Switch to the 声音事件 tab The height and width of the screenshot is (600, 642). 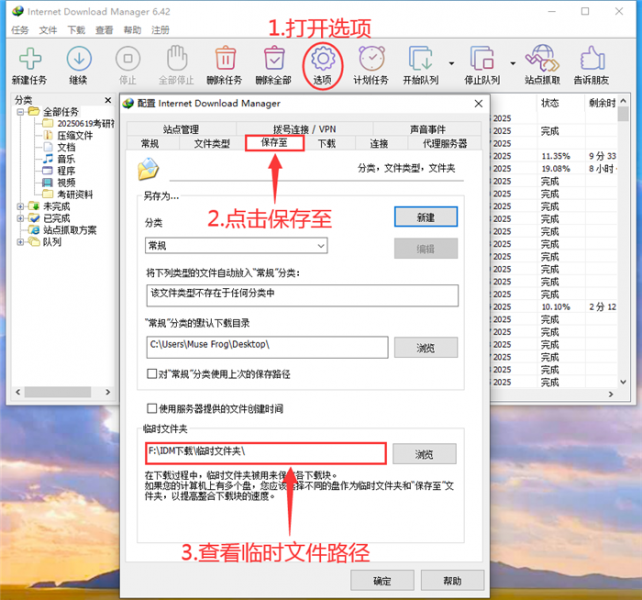pos(427,129)
